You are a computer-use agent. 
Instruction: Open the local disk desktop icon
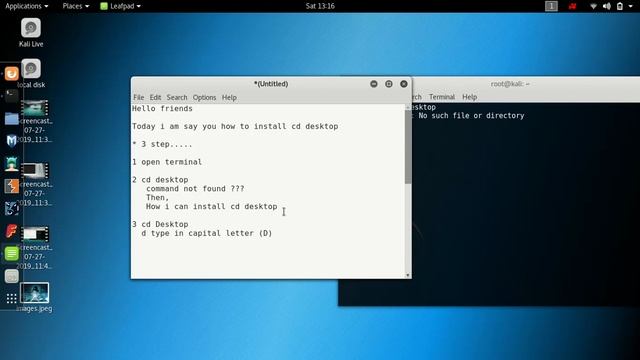click(x=31, y=73)
